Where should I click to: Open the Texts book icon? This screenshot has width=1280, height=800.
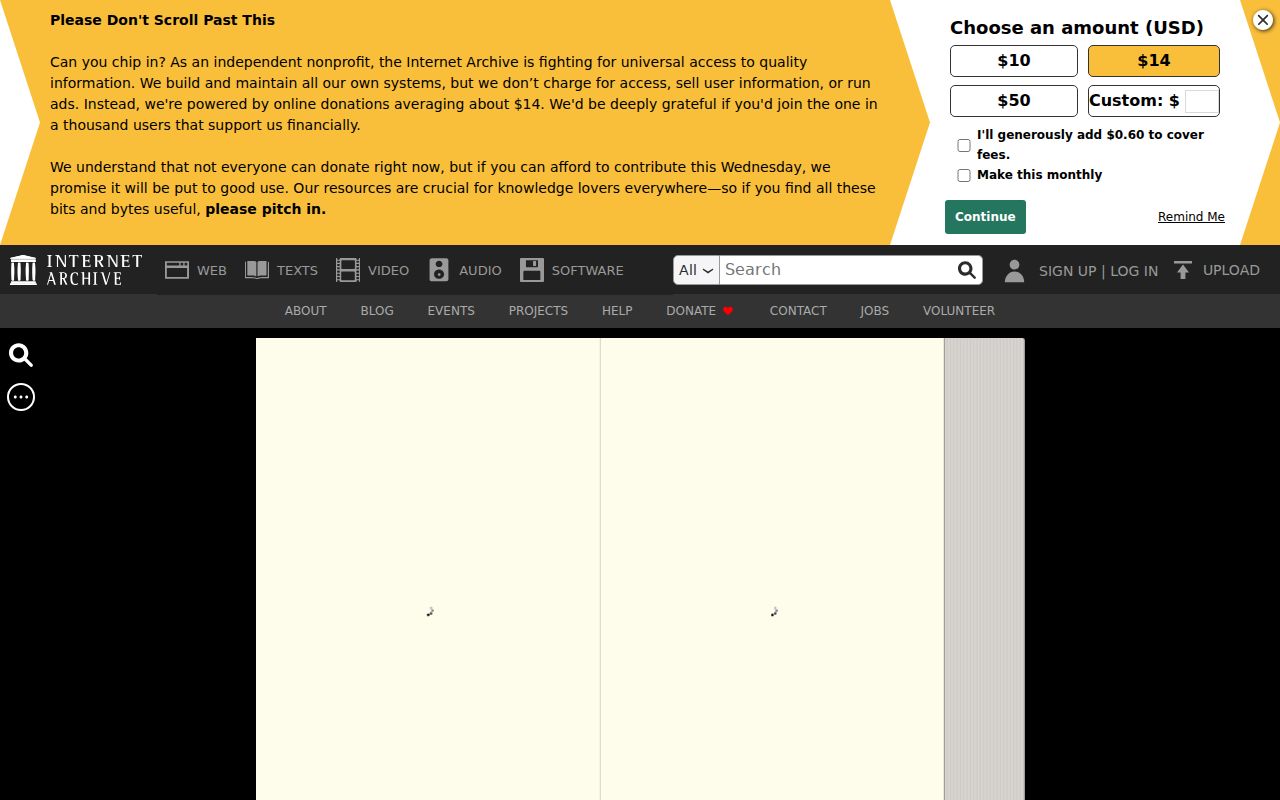click(257, 270)
